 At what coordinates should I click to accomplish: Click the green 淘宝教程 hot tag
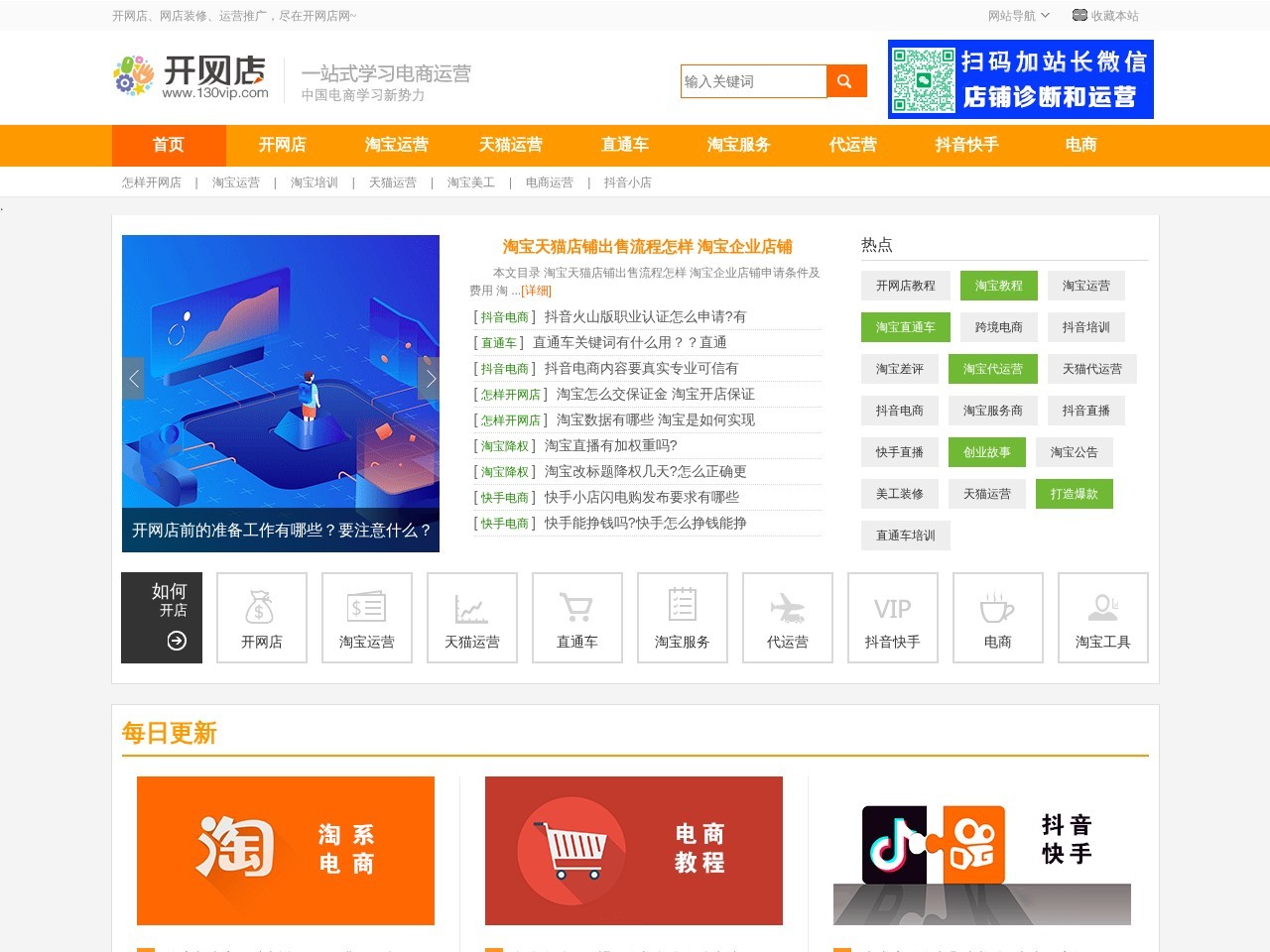click(x=999, y=286)
